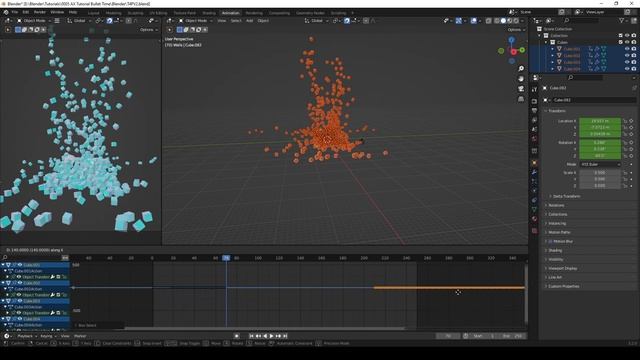Click the Custom Properties panel header
Viewport: 640px width, 360px height.
pyautogui.click(x=563, y=286)
